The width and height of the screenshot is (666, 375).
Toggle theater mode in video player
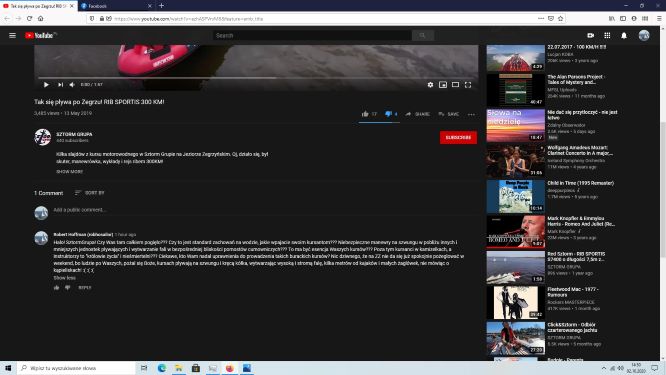pyautogui.click(x=455, y=85)
